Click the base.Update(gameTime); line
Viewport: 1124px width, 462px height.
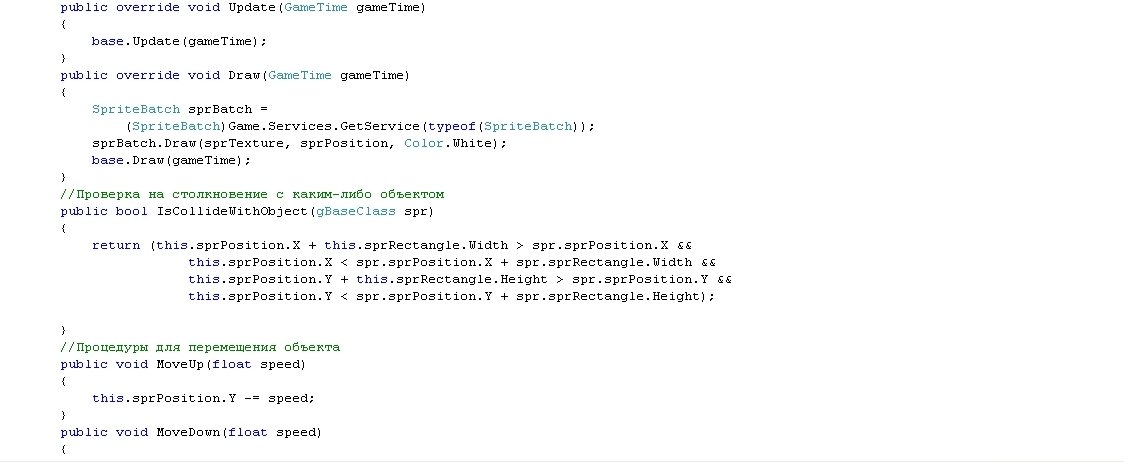[178, 42]
